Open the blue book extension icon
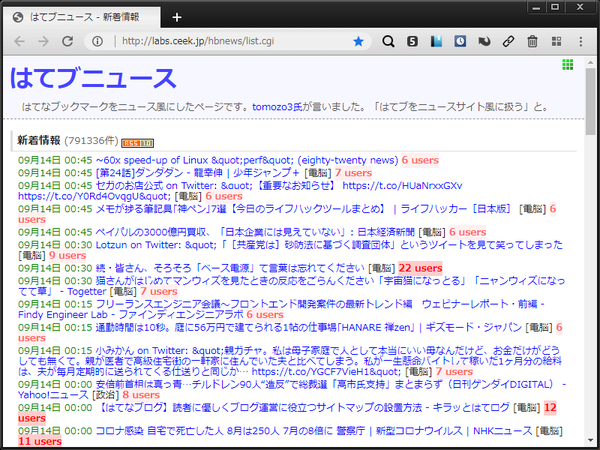600x450 pixels. click(x=436, y=41)
